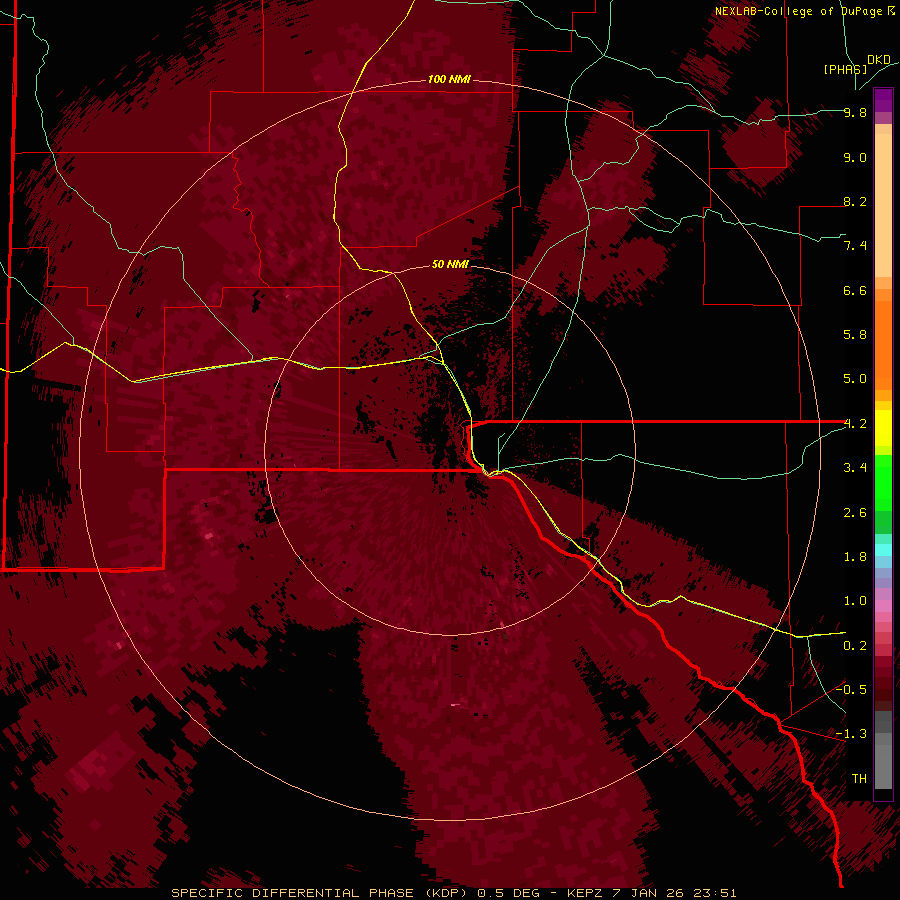Click the 1.8 legend value
This screenshot has width=900, height=900.
pyautogui.click(x=855, y=557)
